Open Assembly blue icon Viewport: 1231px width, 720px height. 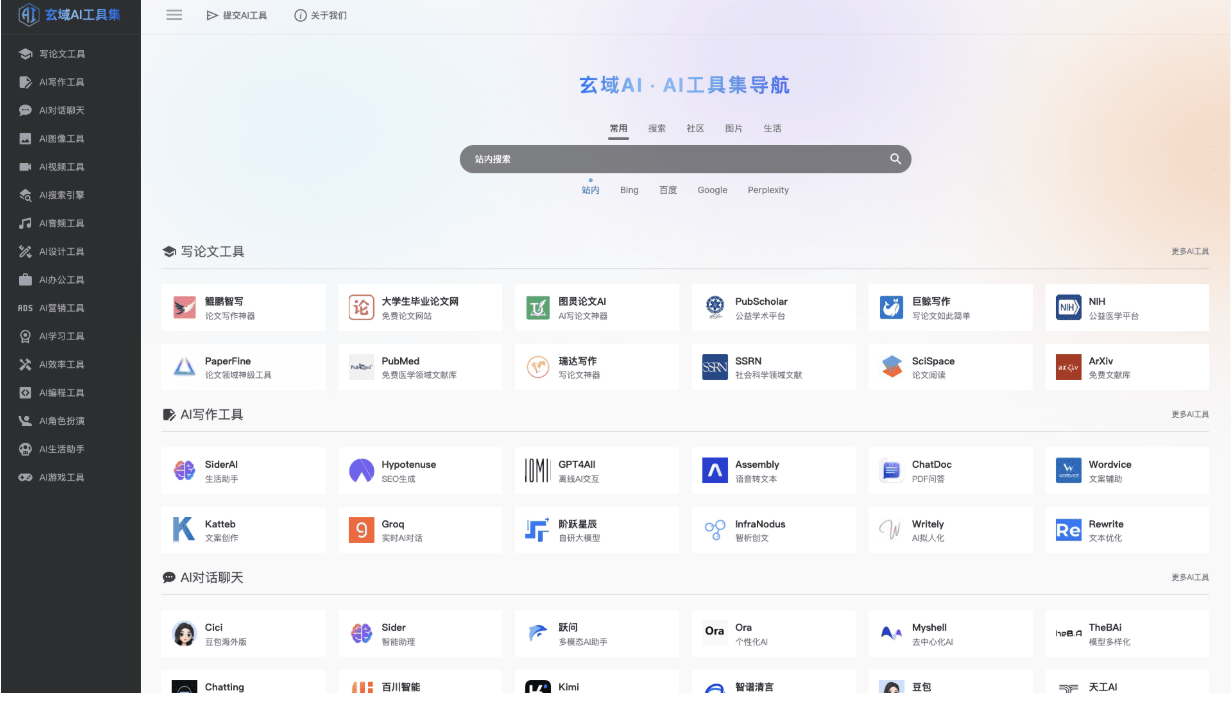click(714, 471)
